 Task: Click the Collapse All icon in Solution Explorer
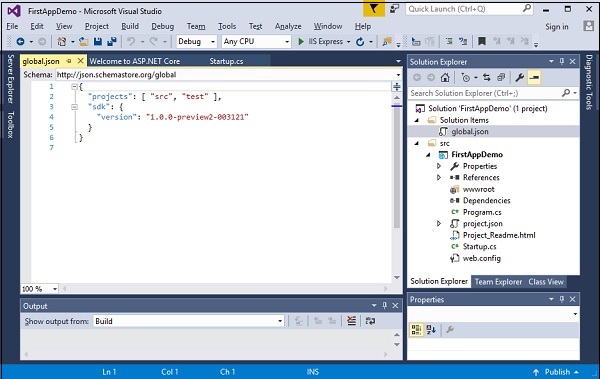(x=501, y=78)
